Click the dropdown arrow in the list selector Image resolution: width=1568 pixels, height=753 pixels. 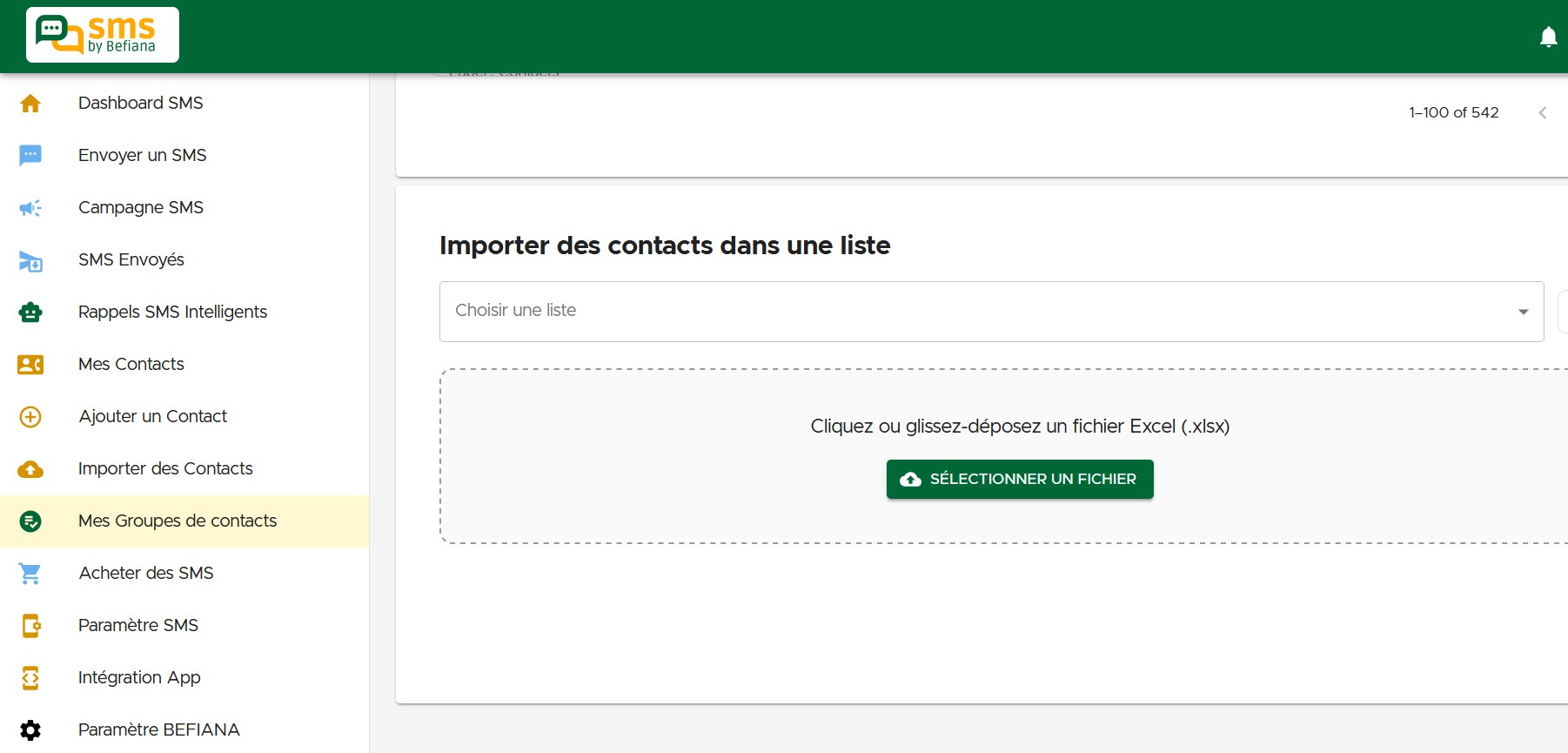click(1523, 312)
